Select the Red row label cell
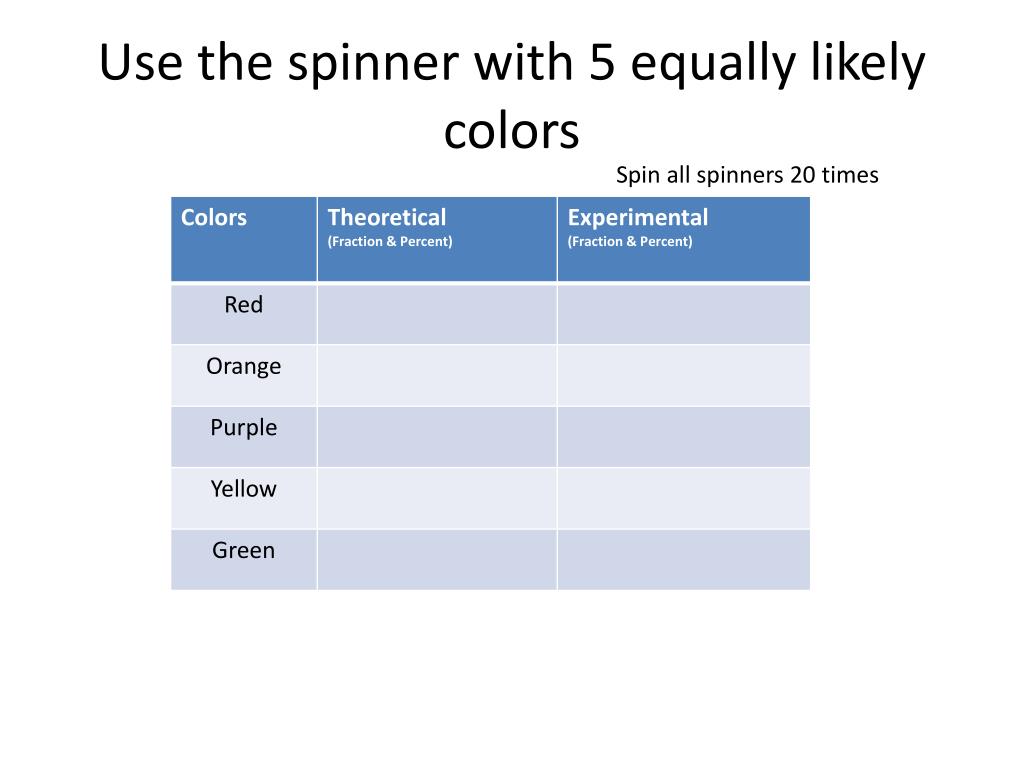This screenshot has width=1024, height=768. (x=244, y=314)
